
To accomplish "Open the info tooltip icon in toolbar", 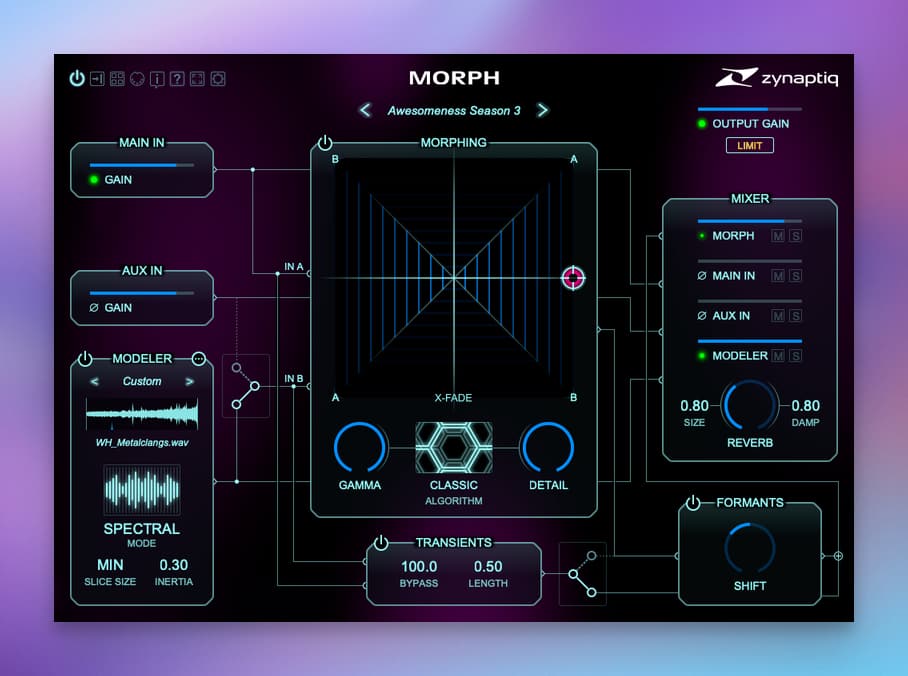I will [157, 79].
